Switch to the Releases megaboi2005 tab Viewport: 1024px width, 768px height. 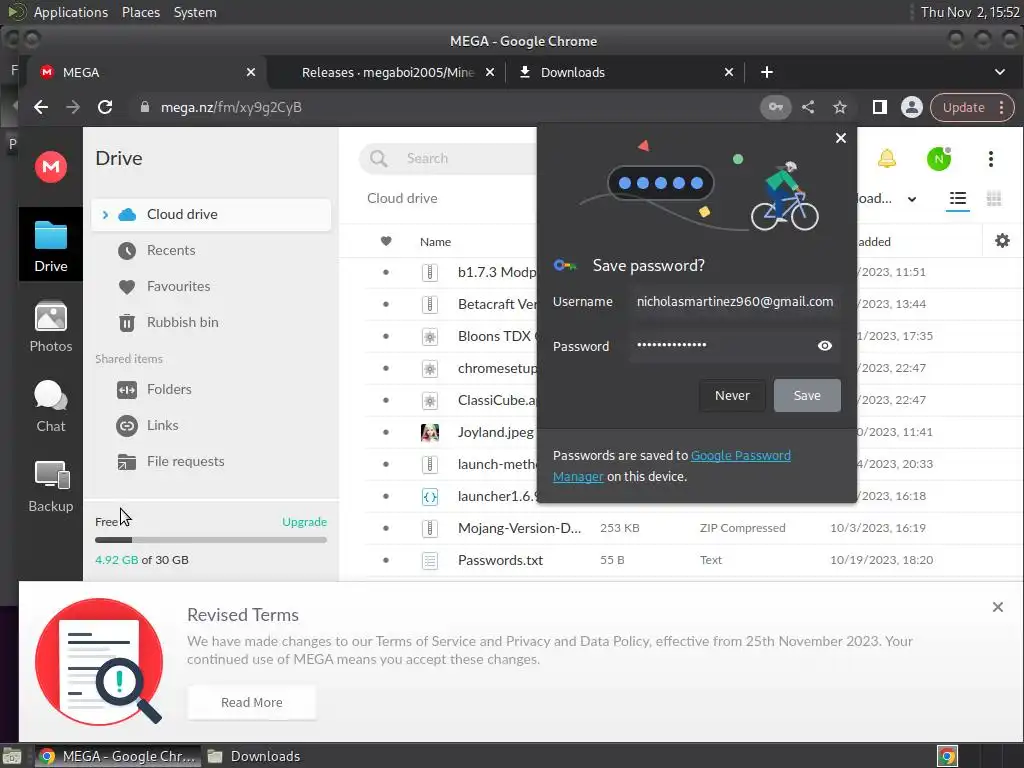click(x=388, y=72)
